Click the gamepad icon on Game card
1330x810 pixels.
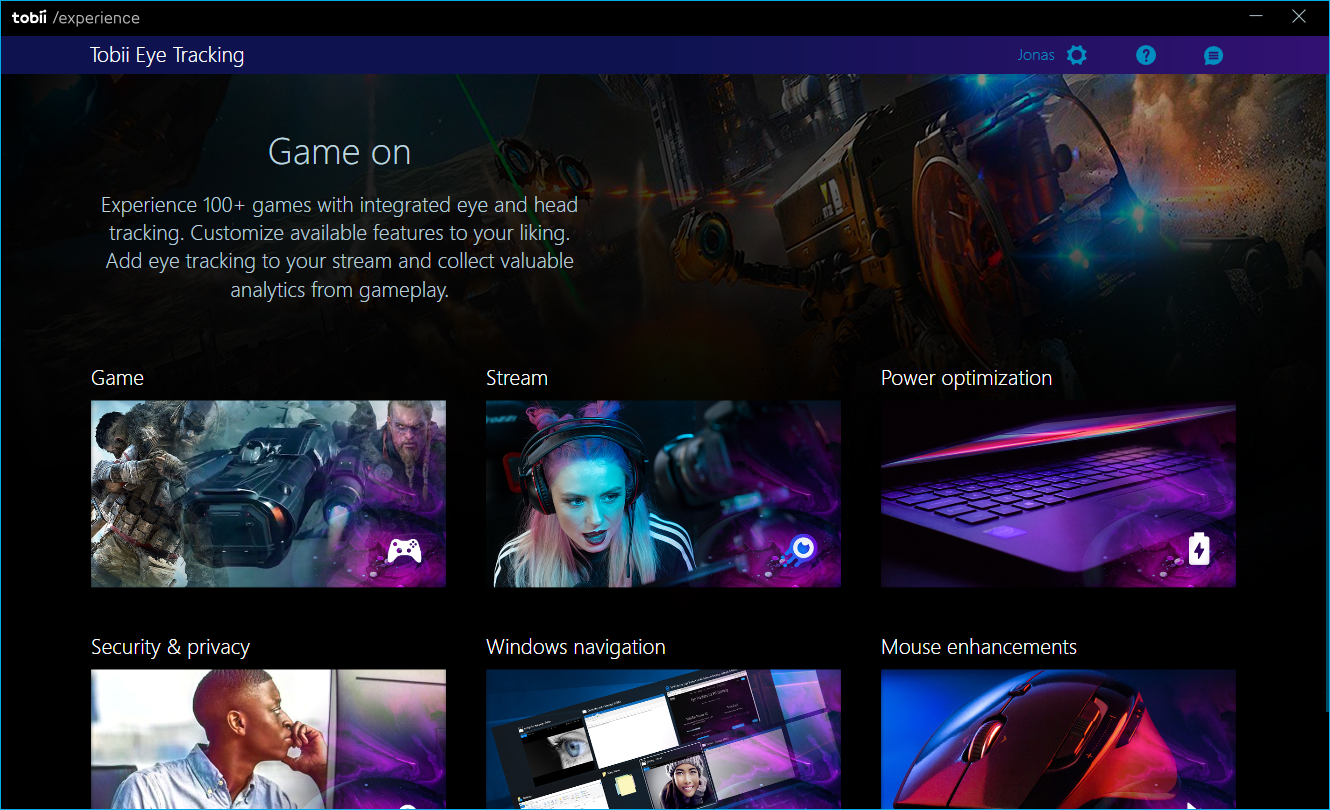coord(404,551)
